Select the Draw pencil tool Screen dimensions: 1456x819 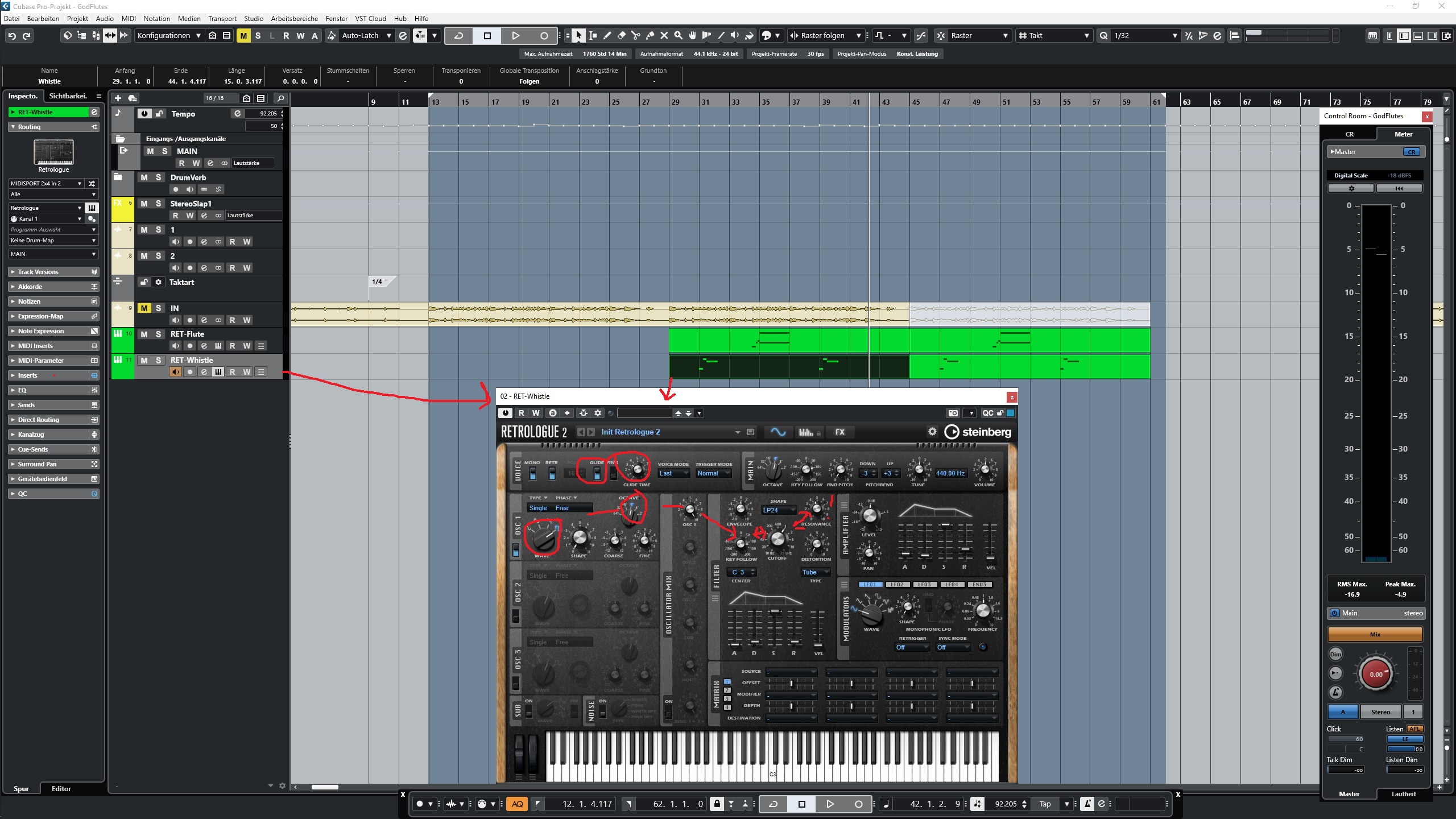(x=607, y=35)
